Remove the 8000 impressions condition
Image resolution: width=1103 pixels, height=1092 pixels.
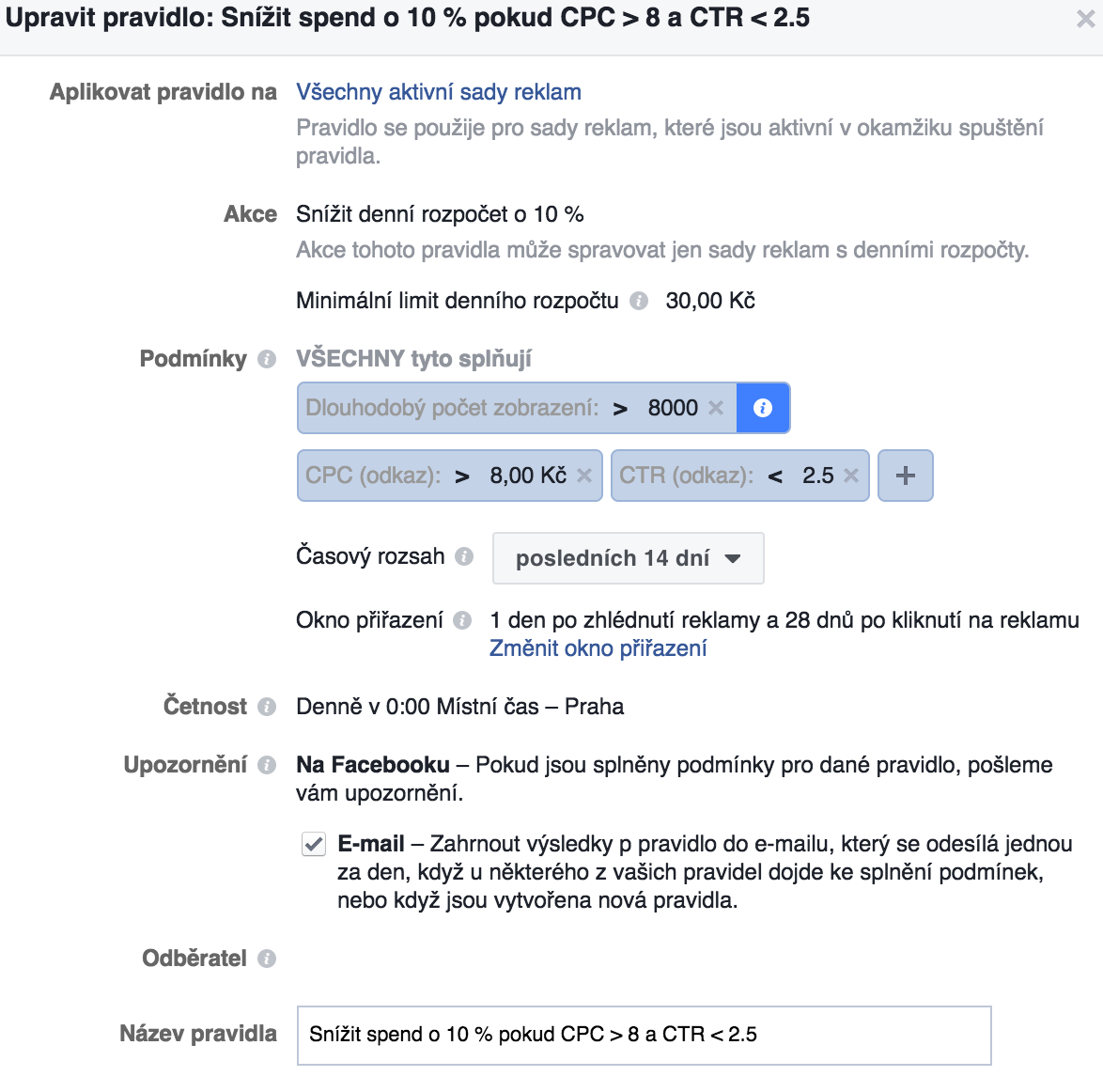(x=715, y=408)
